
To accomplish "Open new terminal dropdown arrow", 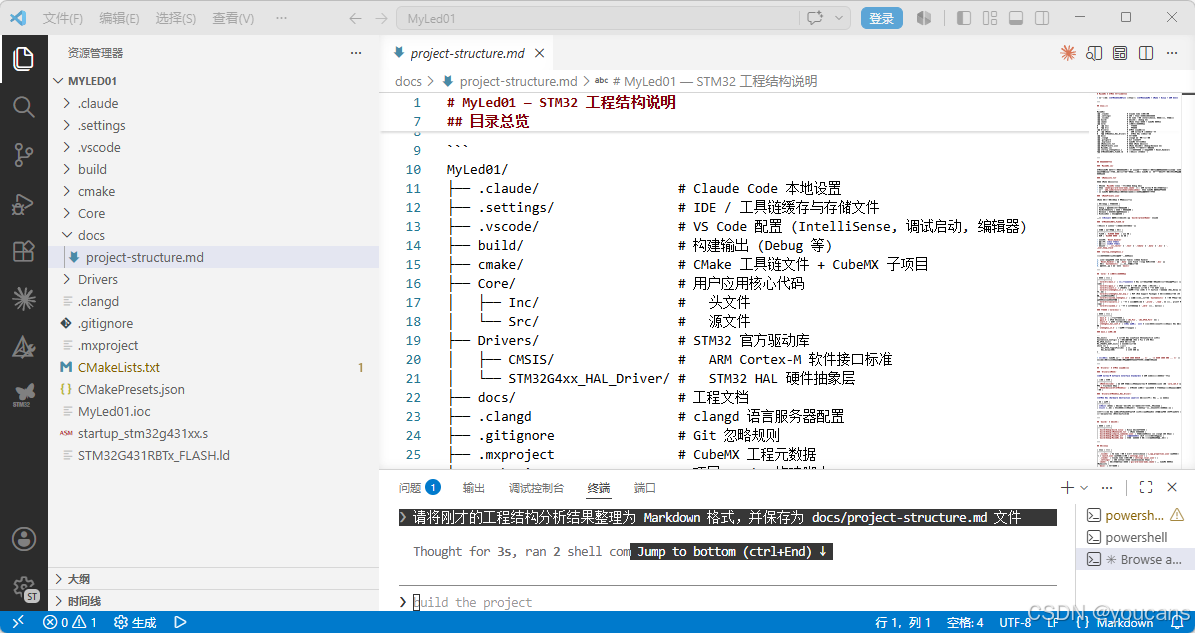I will [1084, 488].
